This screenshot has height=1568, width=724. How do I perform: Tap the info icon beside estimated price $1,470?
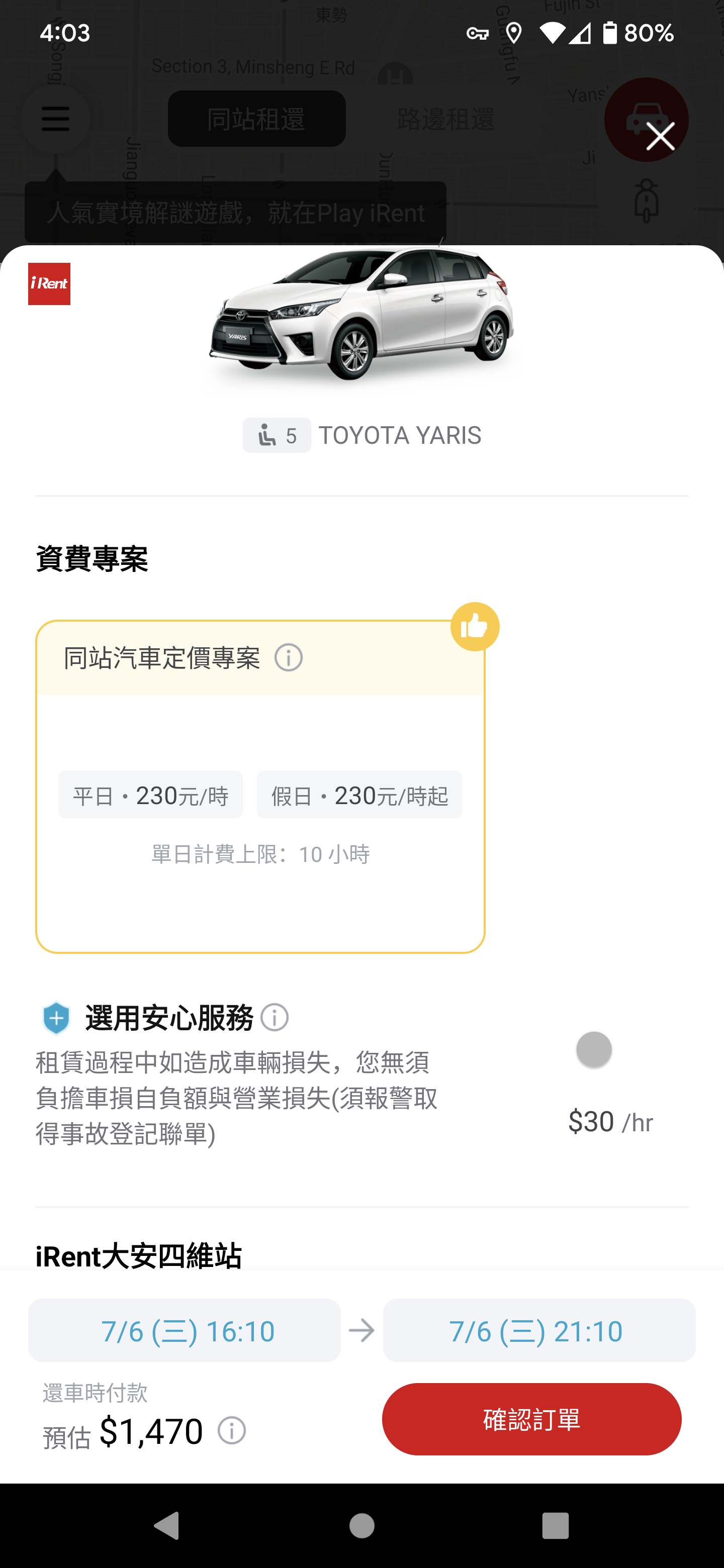pyautogui.click(x=232, y=1430)
